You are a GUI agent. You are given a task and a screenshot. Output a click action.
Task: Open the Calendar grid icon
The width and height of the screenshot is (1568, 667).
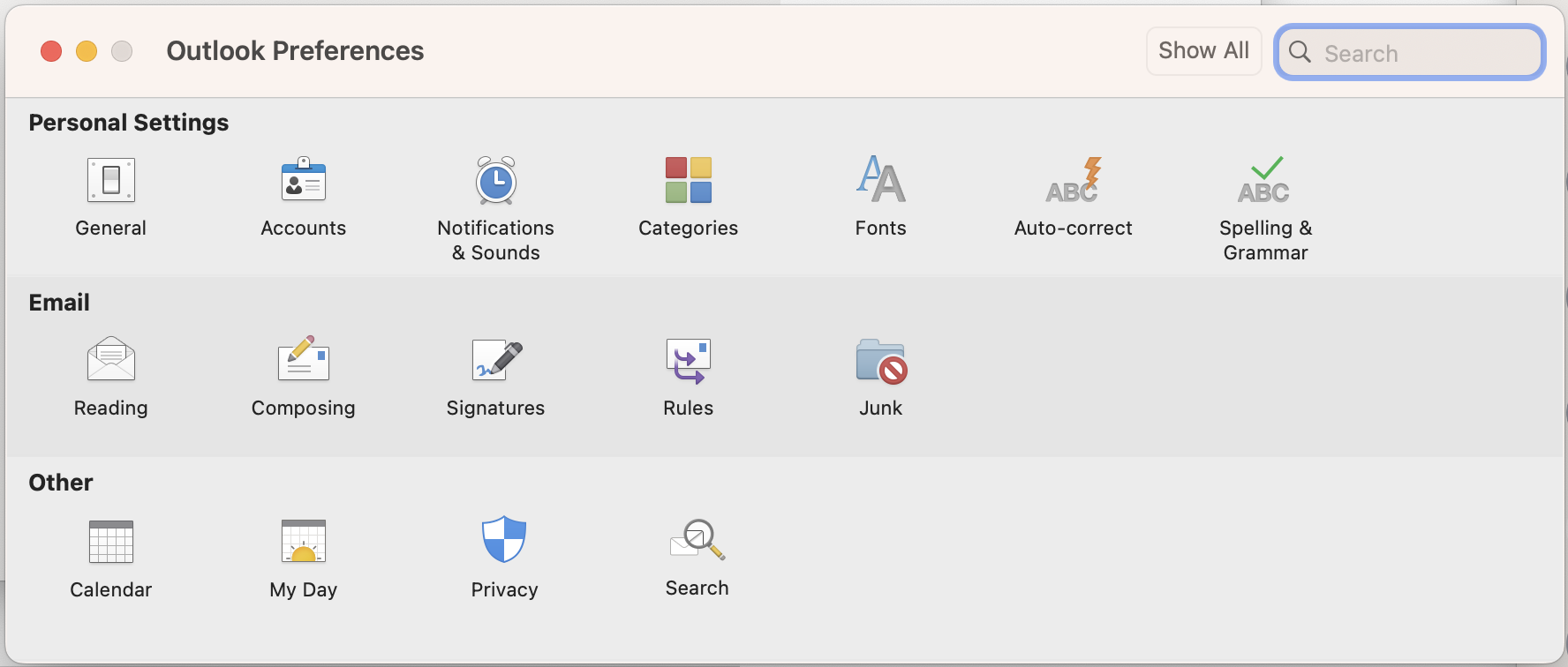tap(111, 542)
